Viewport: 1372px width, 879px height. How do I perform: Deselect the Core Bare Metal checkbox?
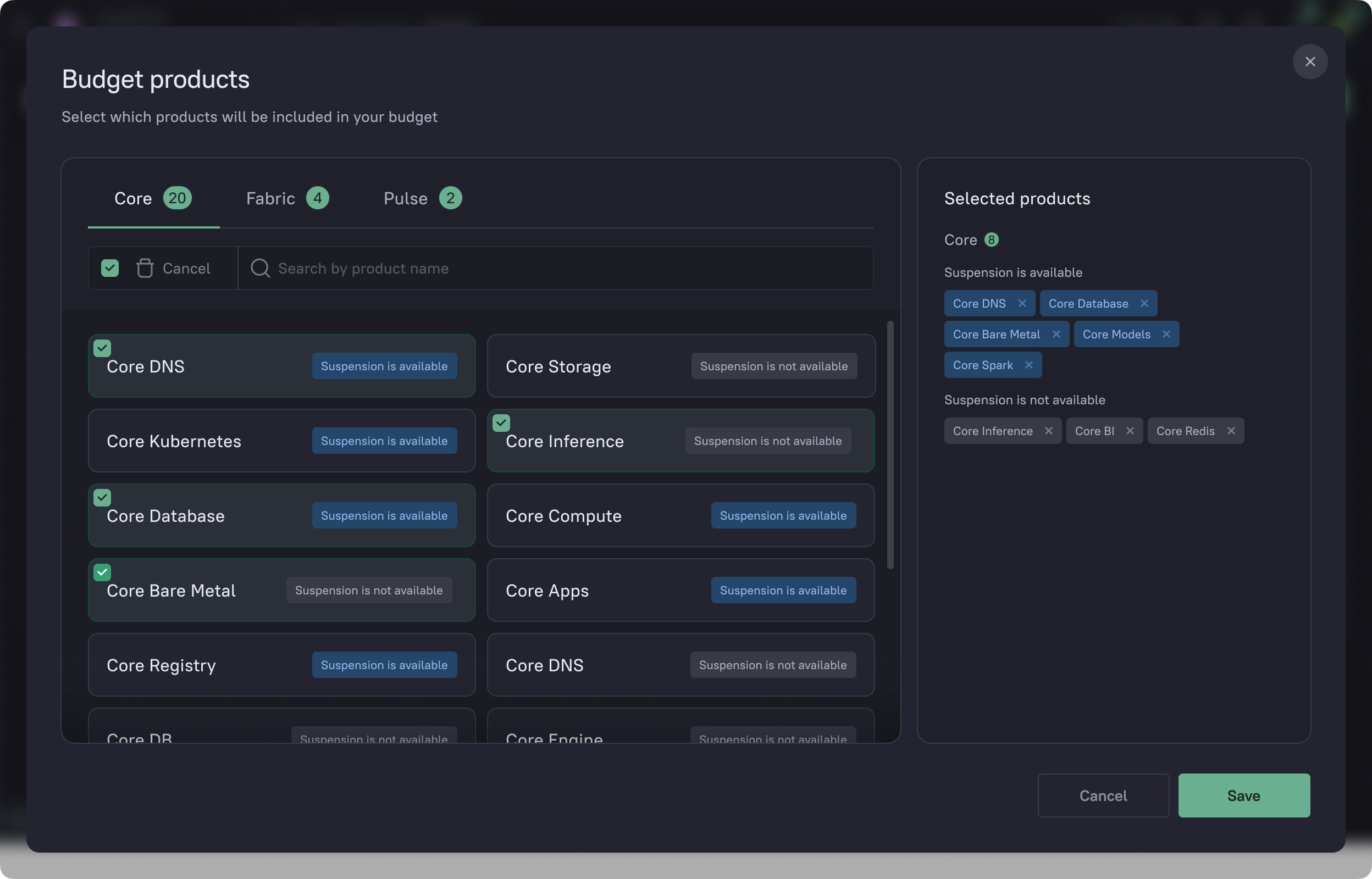tap(102, 572)
